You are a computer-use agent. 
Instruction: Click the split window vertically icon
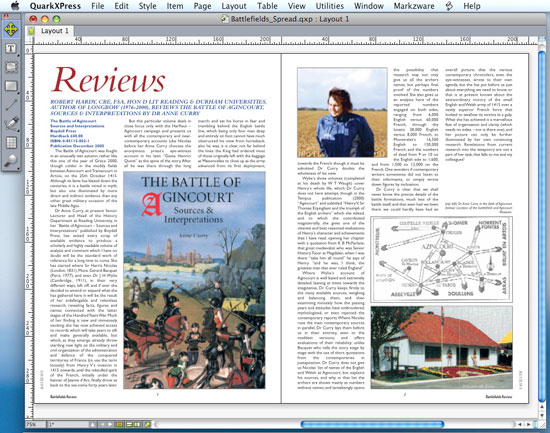[x=137, y=424]
